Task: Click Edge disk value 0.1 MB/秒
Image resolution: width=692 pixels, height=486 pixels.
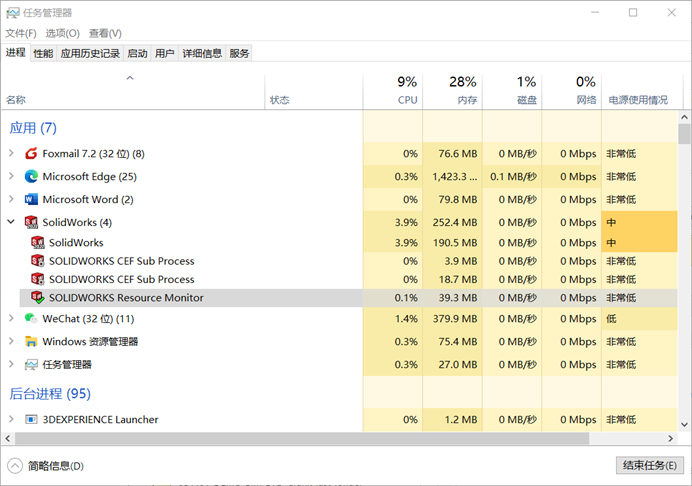Action: coord(513,177)
